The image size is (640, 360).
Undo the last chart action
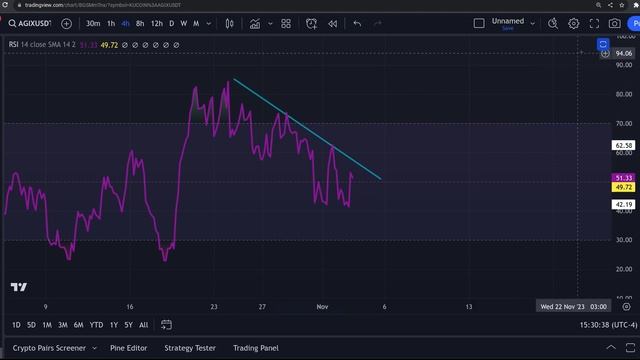357,24
